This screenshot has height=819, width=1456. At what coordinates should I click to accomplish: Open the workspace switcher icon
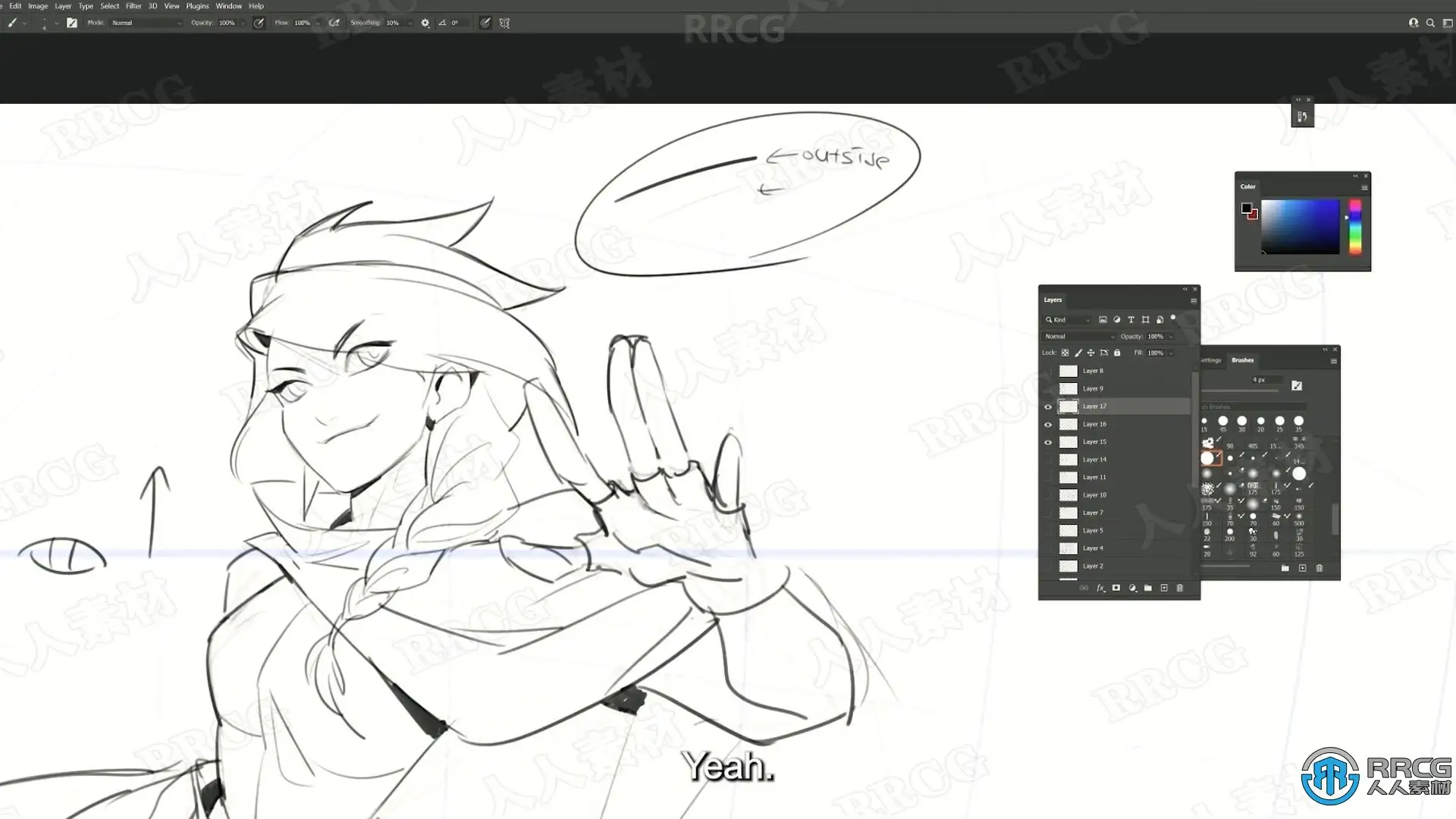pyautogui.click(x=1447, y=23)
